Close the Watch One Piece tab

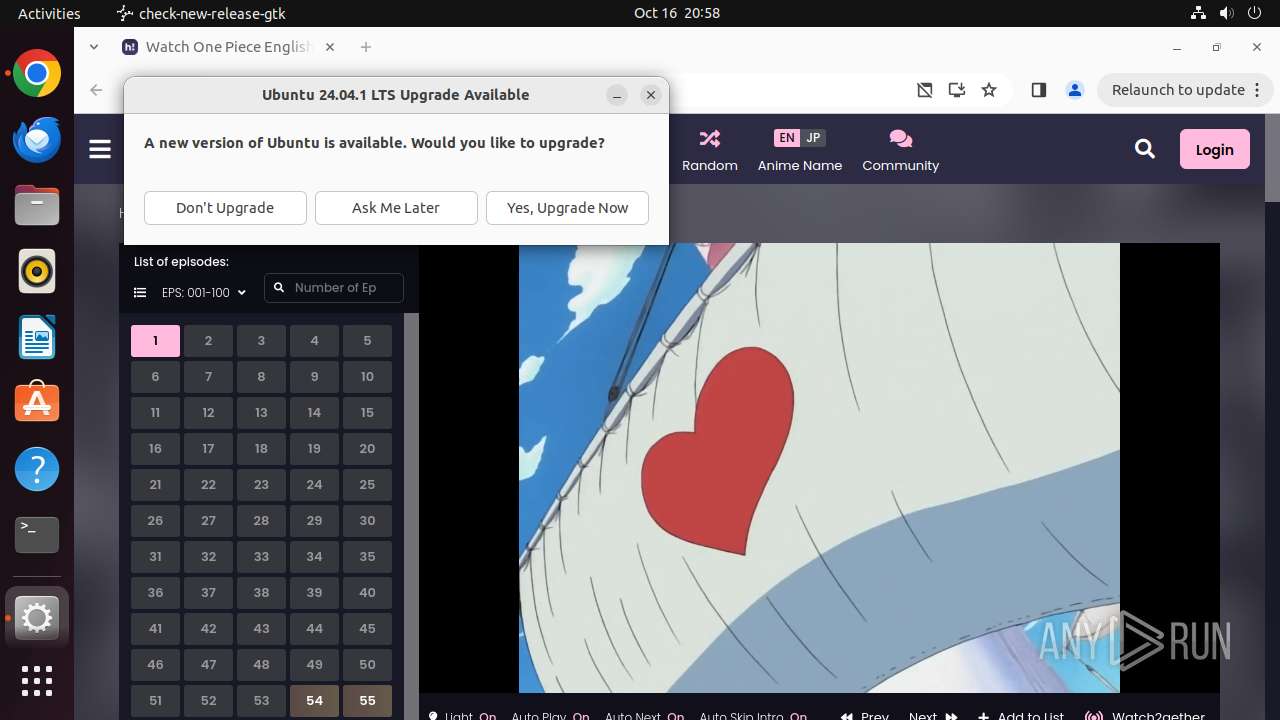pos(330,47)
